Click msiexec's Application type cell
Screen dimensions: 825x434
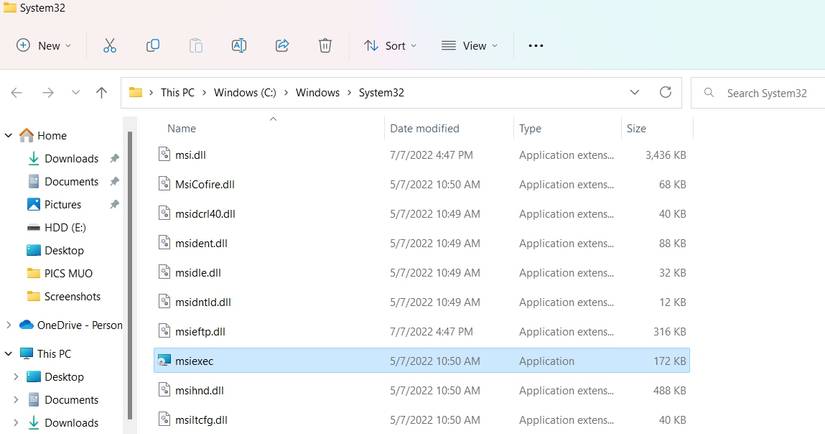(547, 361)
